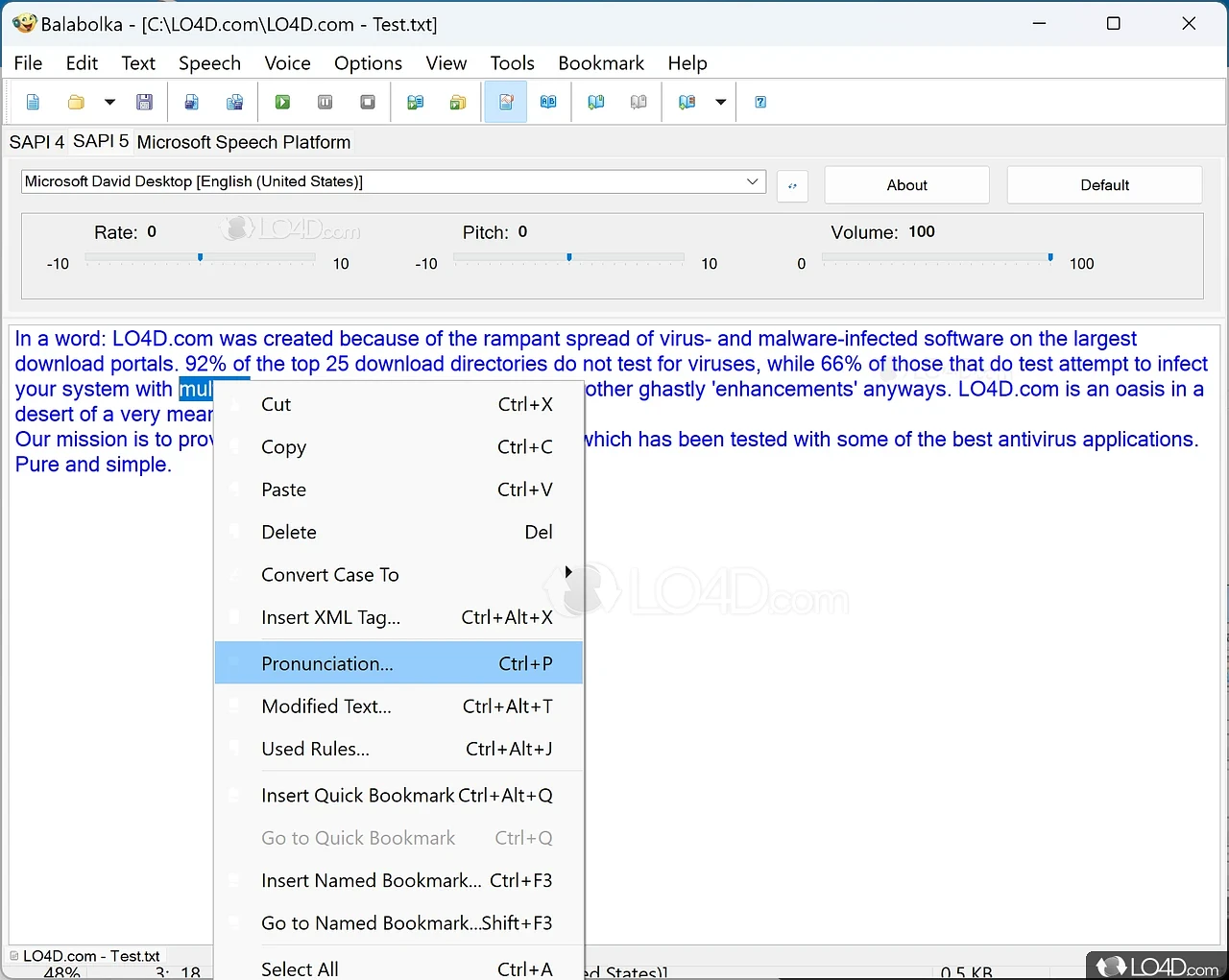Screen dimensions: 1229x980
Task: Maximize the Balabolka window
Action: (x=1114, y=24)
